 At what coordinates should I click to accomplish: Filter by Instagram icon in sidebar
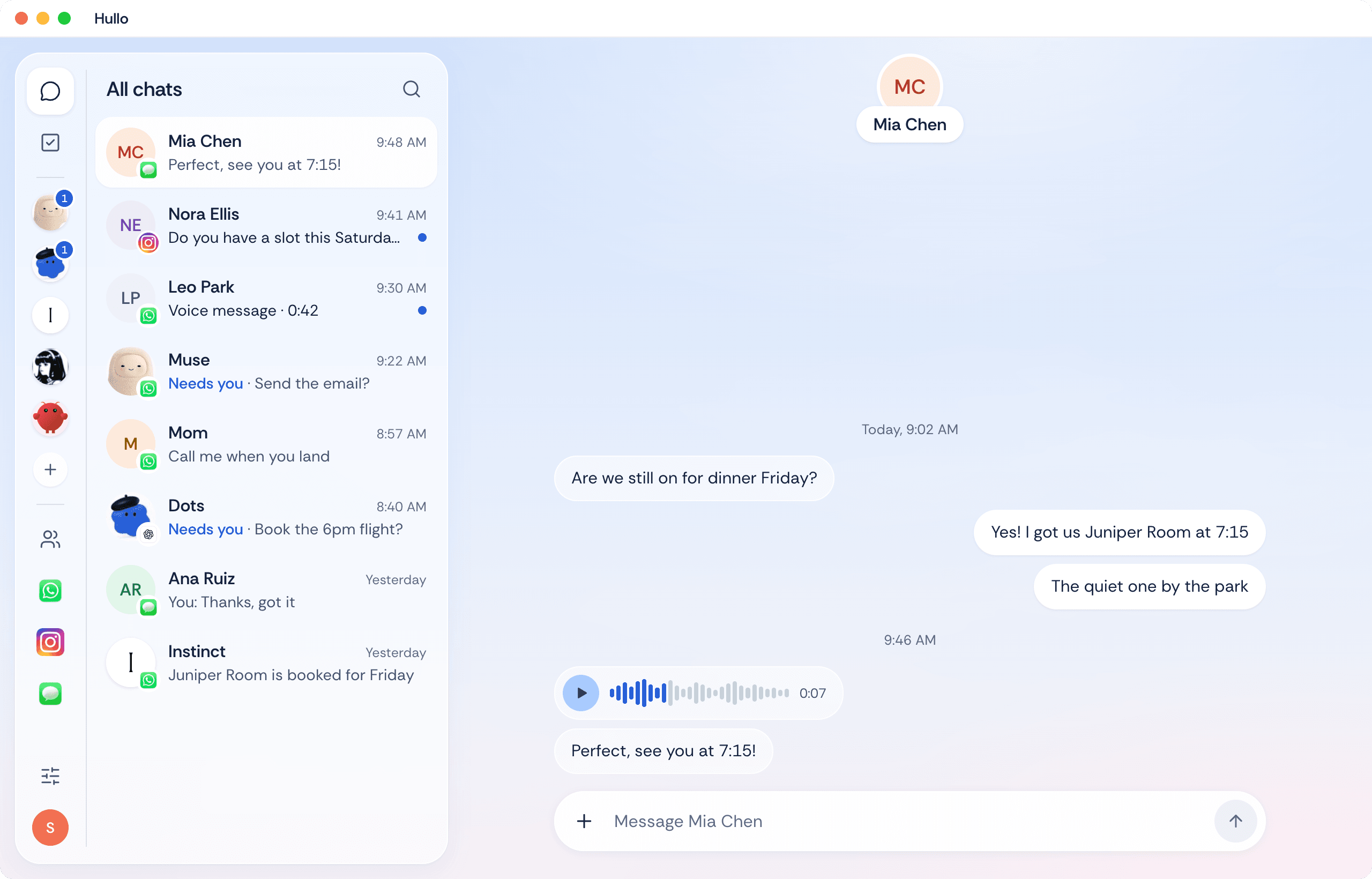(x=50, y=642)
